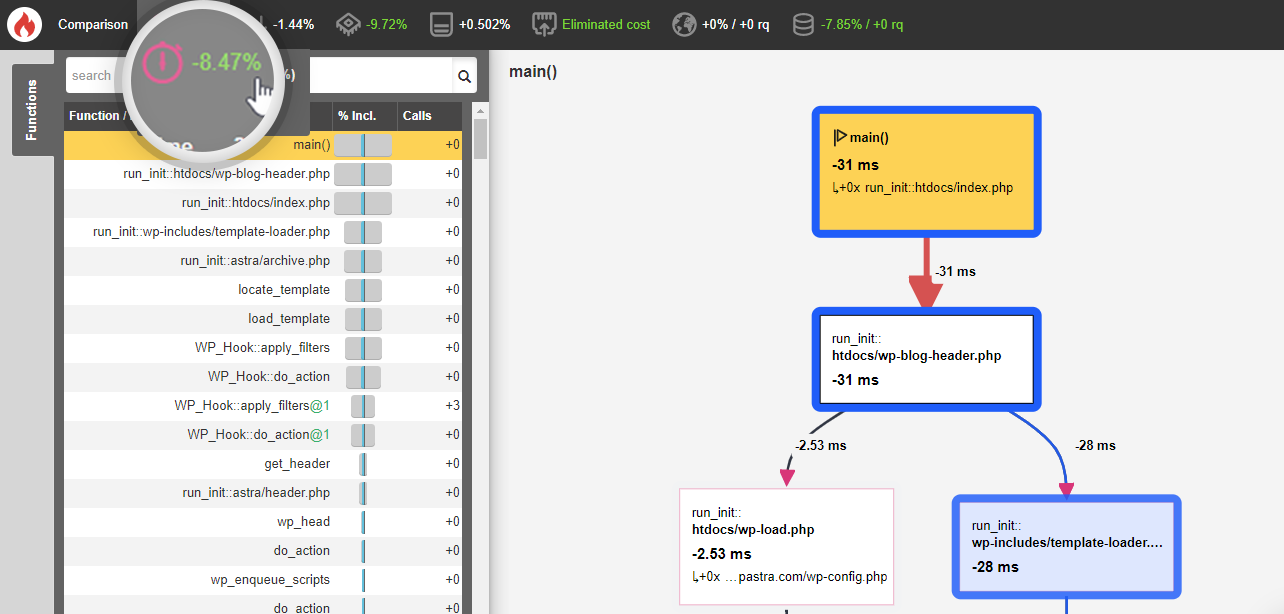
Task: Click the globe HTTP requests icon
Action: click(x=684, y=24)
